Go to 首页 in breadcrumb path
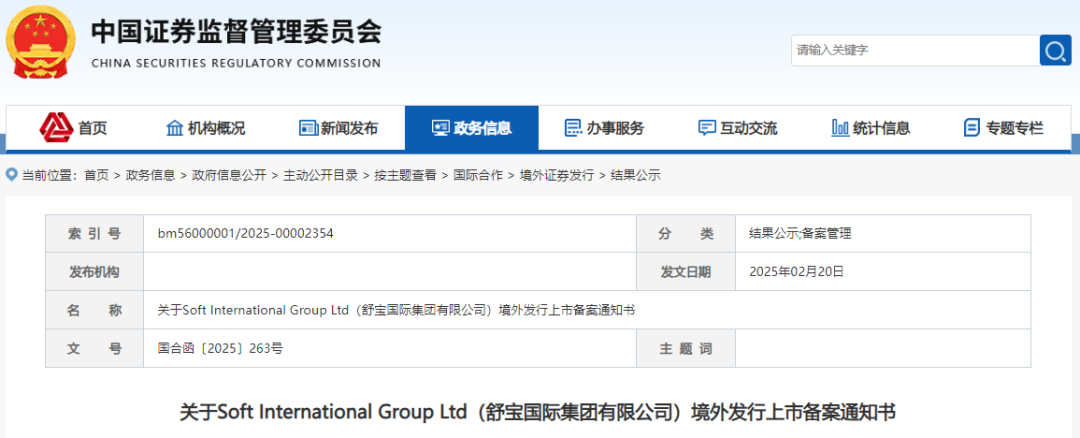Image resolution: width=1080 pixels, height=438 pixels. [96, 175]
